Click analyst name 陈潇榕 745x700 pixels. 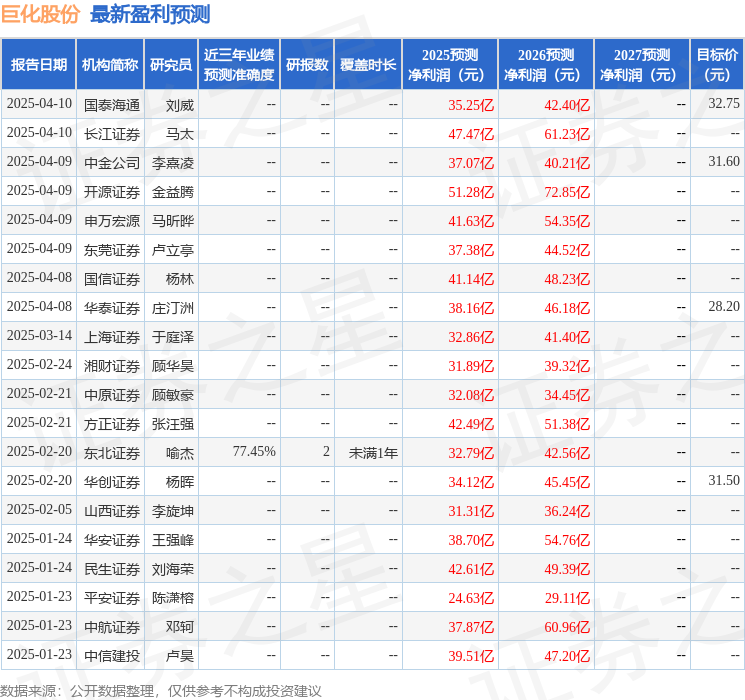tap(173, 598)
